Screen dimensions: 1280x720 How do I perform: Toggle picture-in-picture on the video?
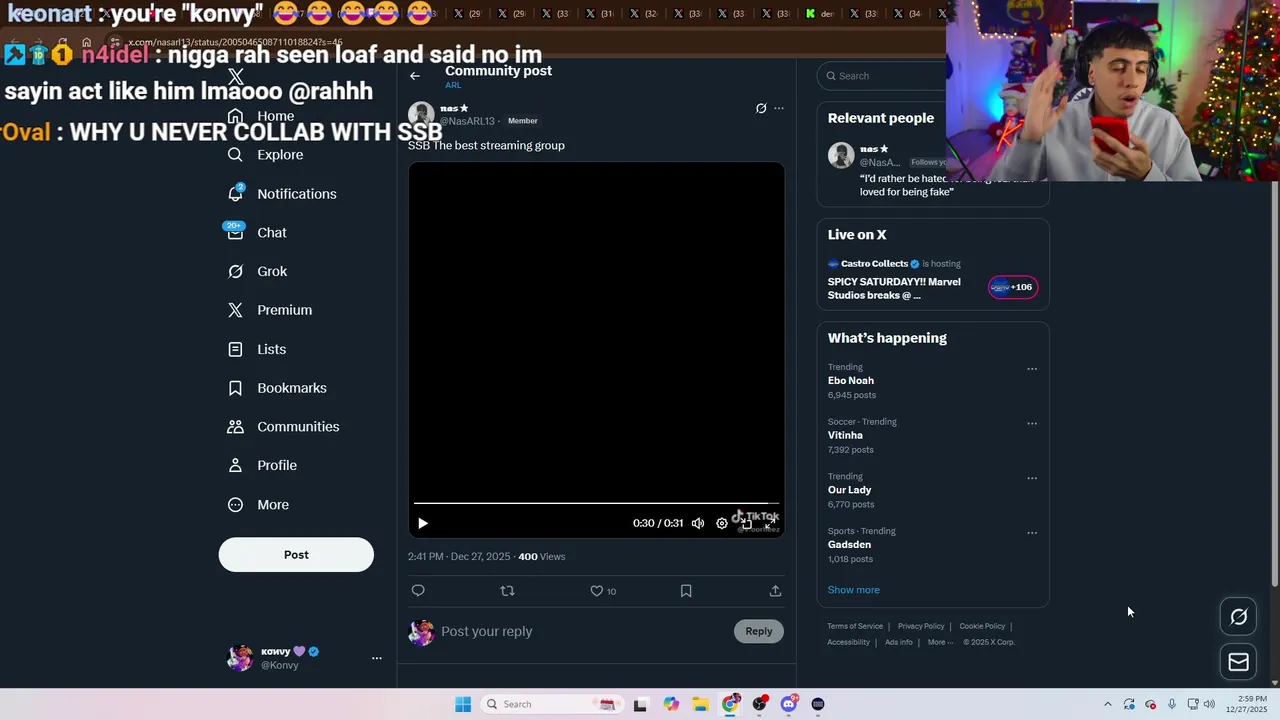(x=746, y=523)
